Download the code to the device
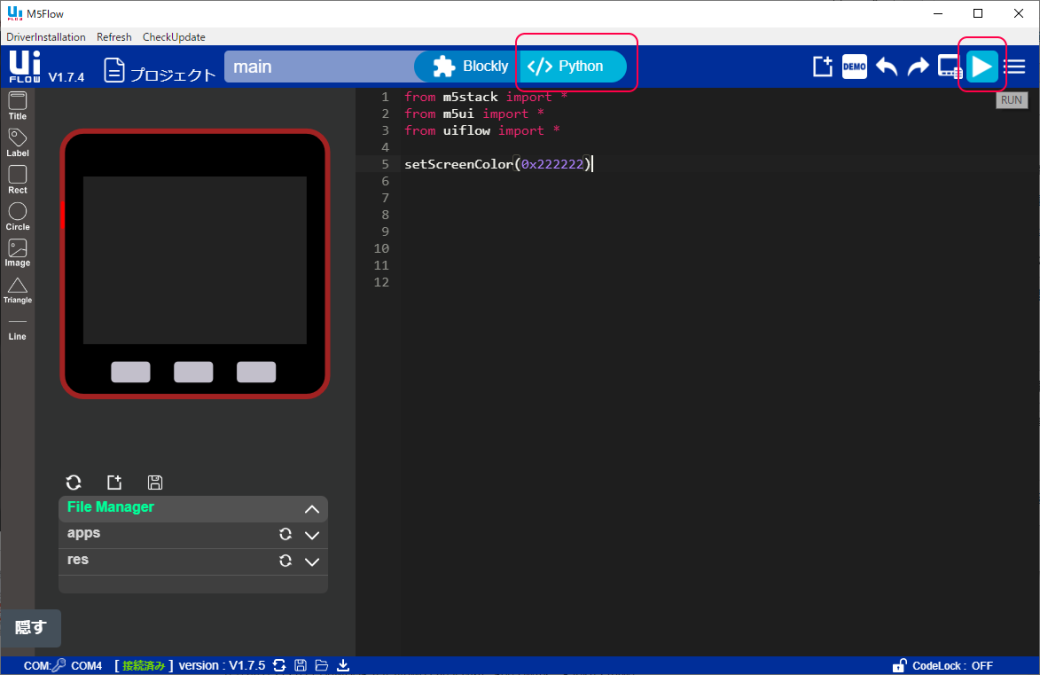Image resolution: width=1040 pixels, height=675 pixels. click(x=342, y=665)
